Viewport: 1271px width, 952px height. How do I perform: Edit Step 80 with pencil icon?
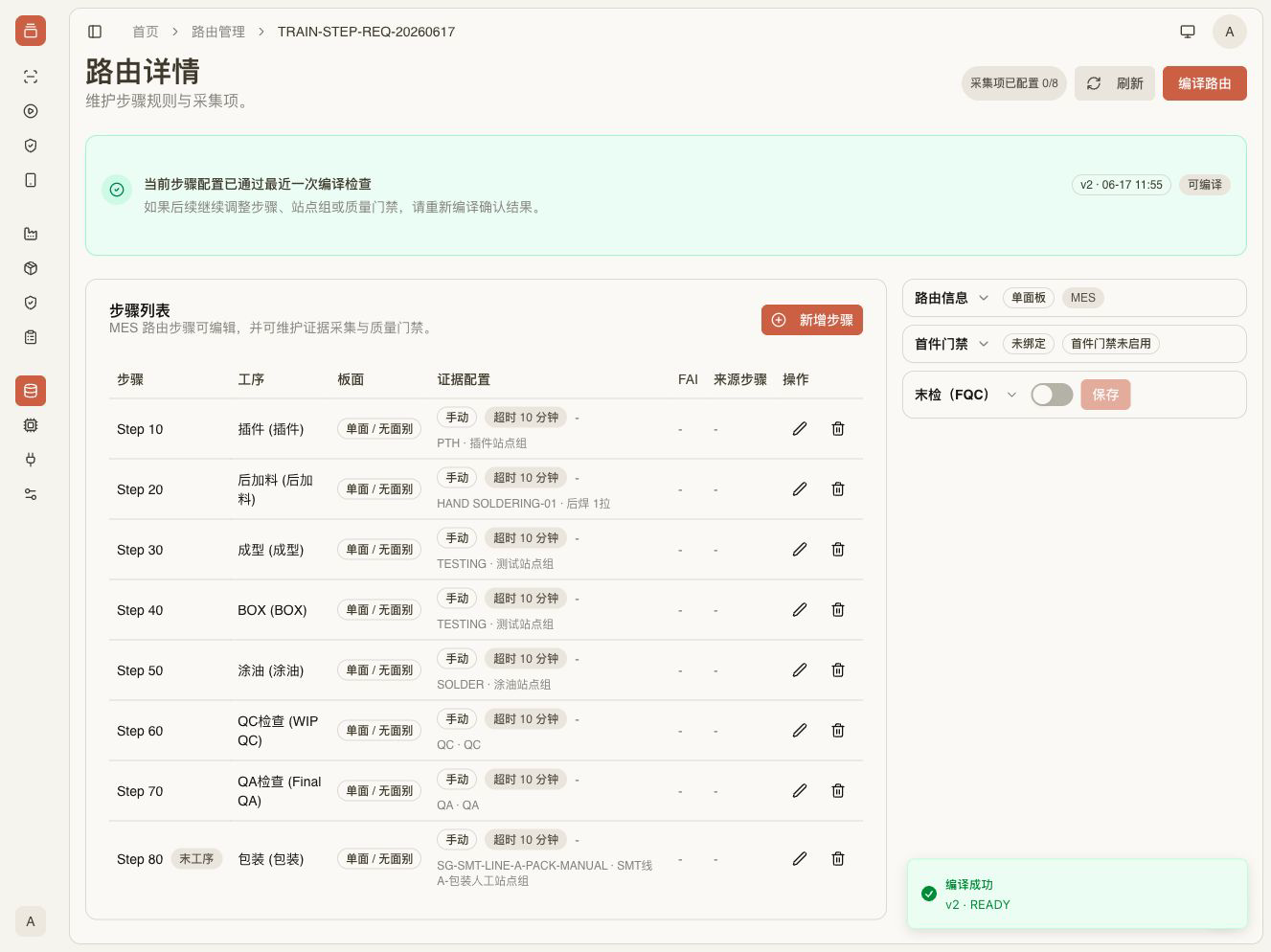pos(800,859)
